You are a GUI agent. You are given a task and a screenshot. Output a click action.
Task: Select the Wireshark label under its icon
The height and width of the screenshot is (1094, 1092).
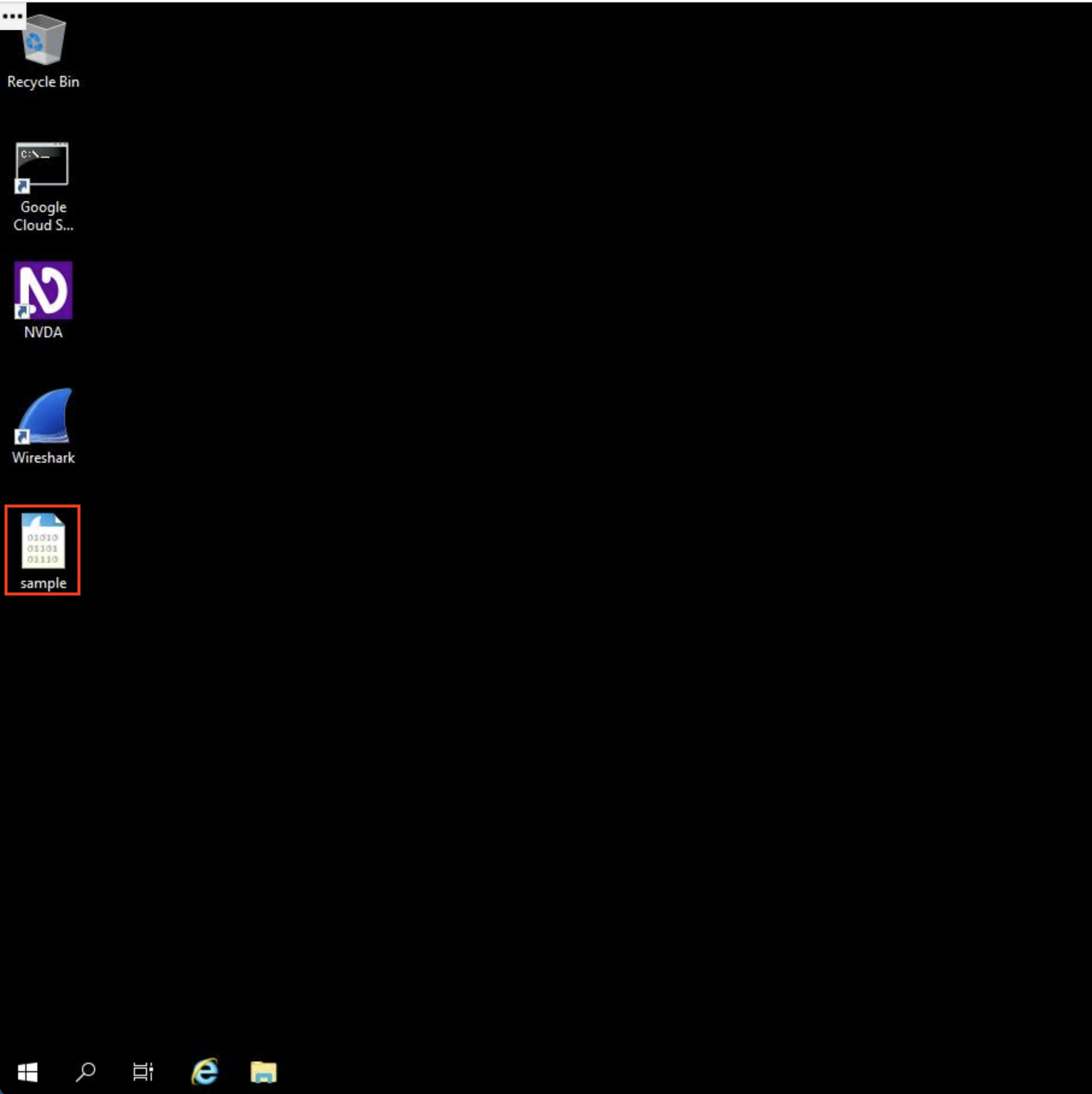tap(43, 457)
